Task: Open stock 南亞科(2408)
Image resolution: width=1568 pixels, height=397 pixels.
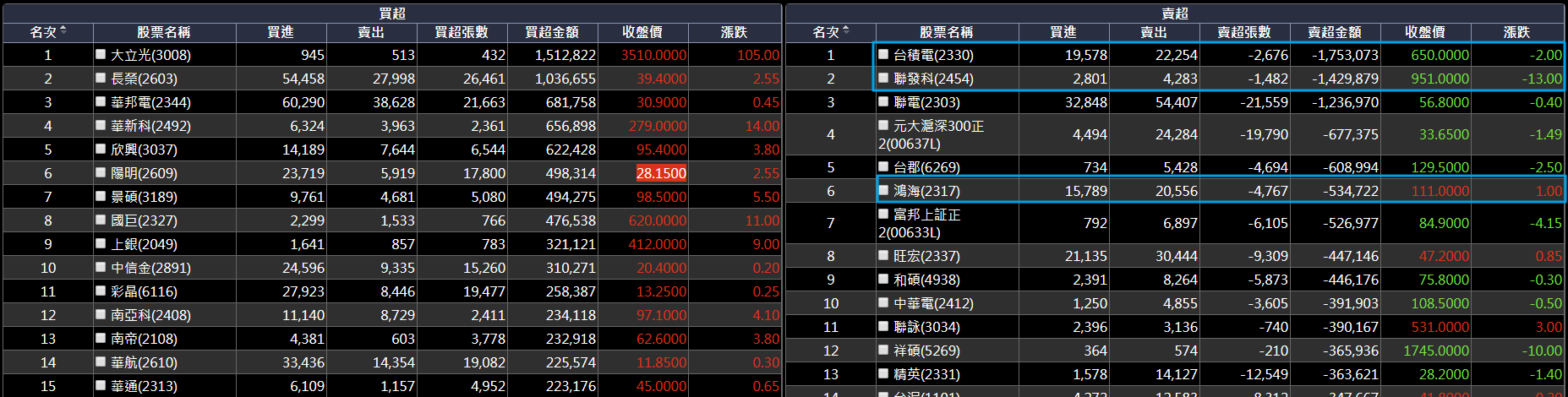Action: [150, 315]
